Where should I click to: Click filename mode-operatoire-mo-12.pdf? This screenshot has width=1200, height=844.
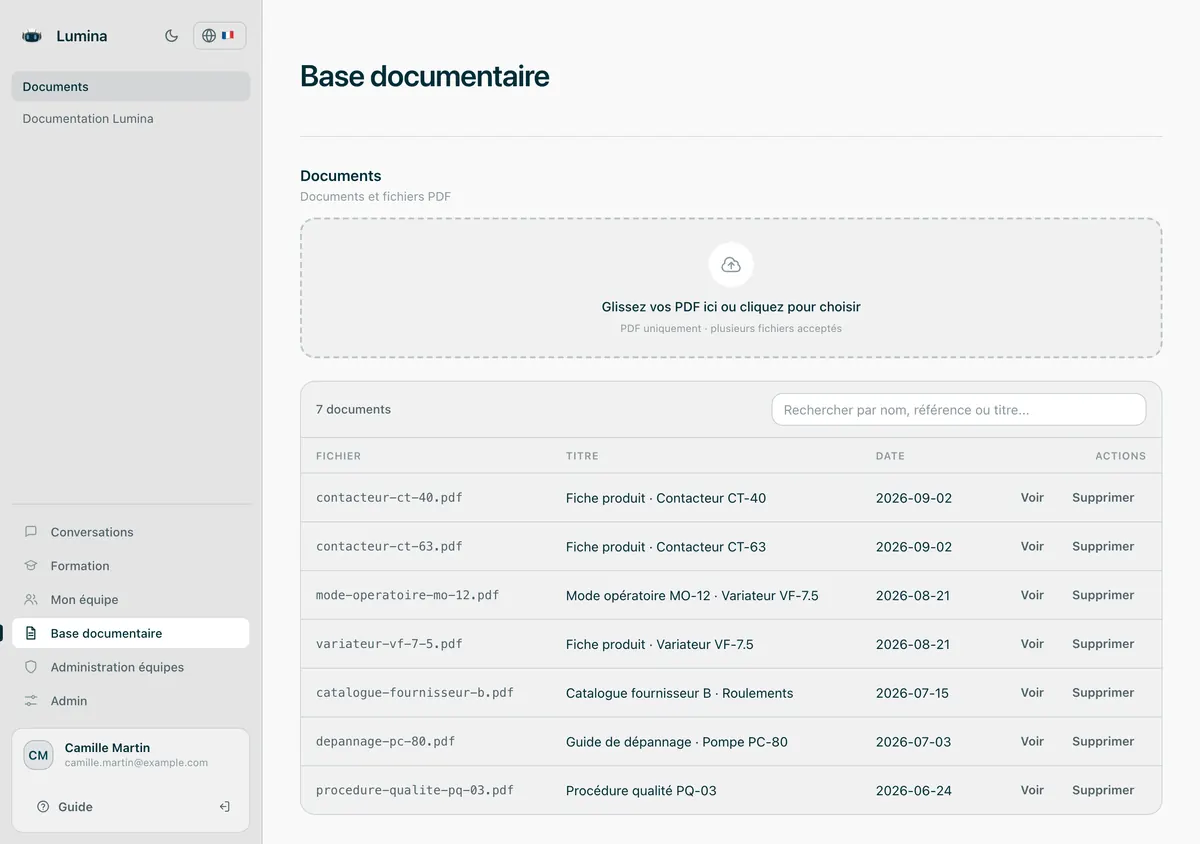click(407, 595)
